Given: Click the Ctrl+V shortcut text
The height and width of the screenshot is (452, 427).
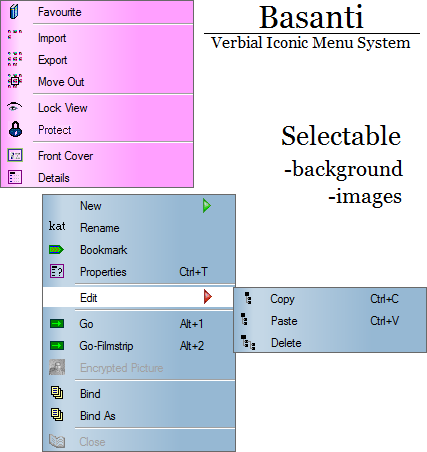Looking at the screenshot, I should tap(384, 321).
